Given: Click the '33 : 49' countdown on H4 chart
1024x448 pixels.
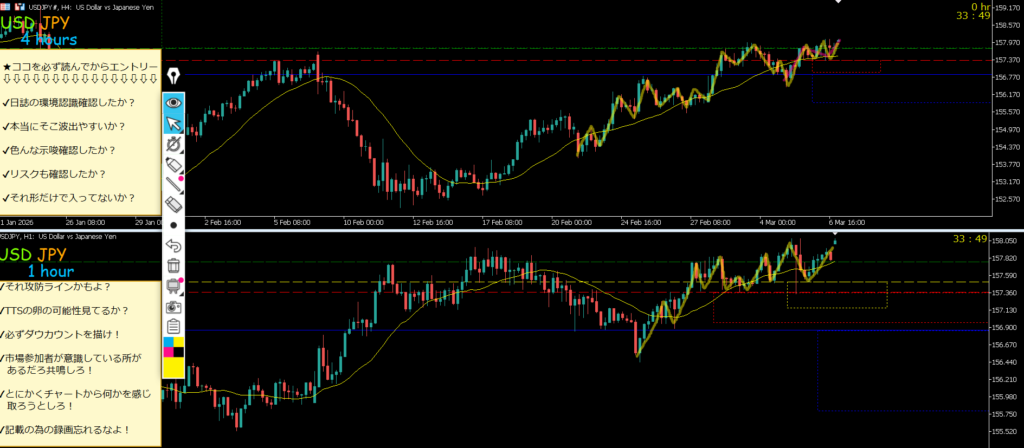Looking at the screenshot, I should [x=973, y=16].
